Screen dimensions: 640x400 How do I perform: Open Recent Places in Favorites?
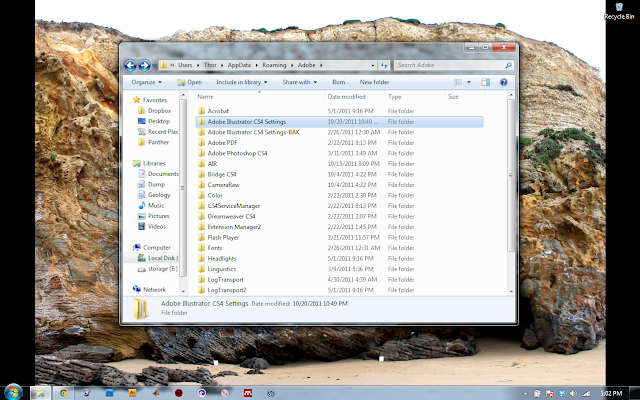pyautogui.click(x=158, y=132)
